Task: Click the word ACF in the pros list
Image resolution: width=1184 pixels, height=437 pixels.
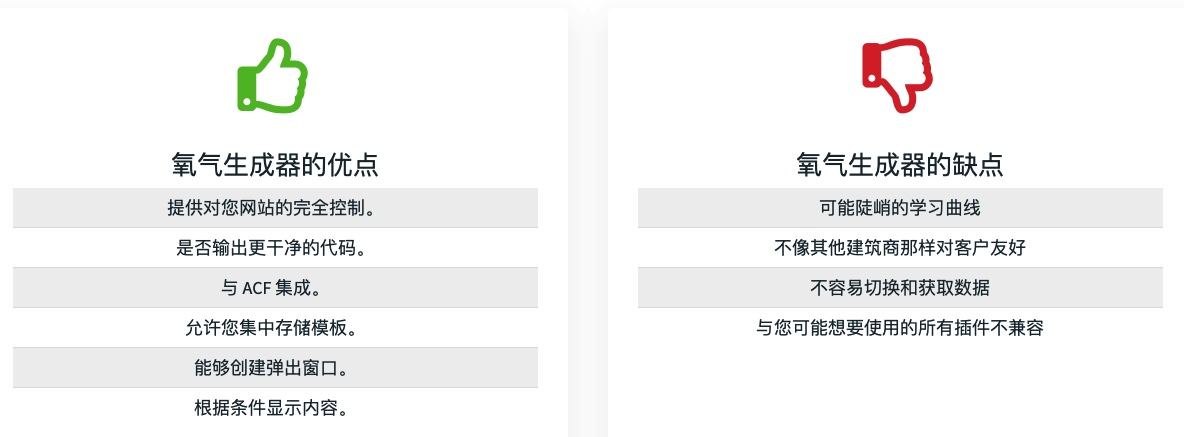Action: click(257, 289)
